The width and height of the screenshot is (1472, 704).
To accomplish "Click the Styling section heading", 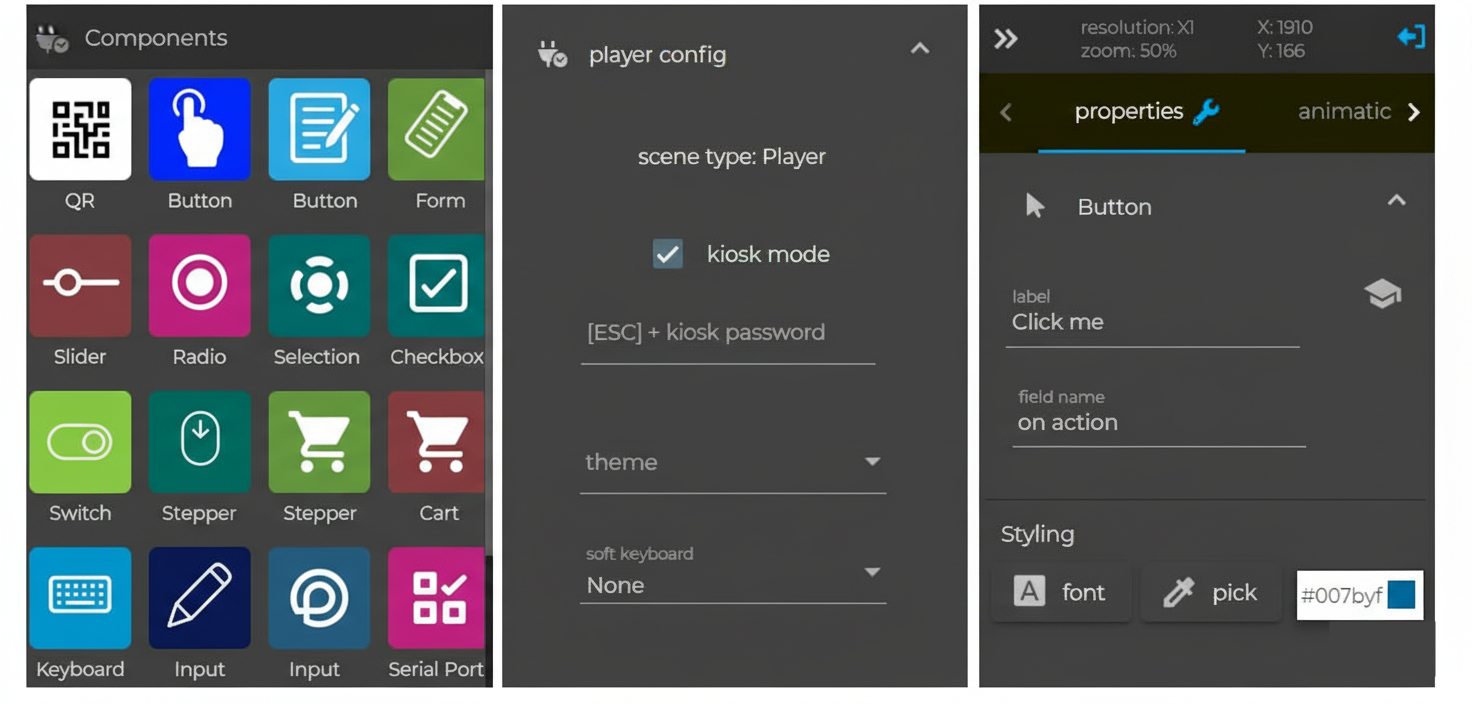I will click(1037, 535).
